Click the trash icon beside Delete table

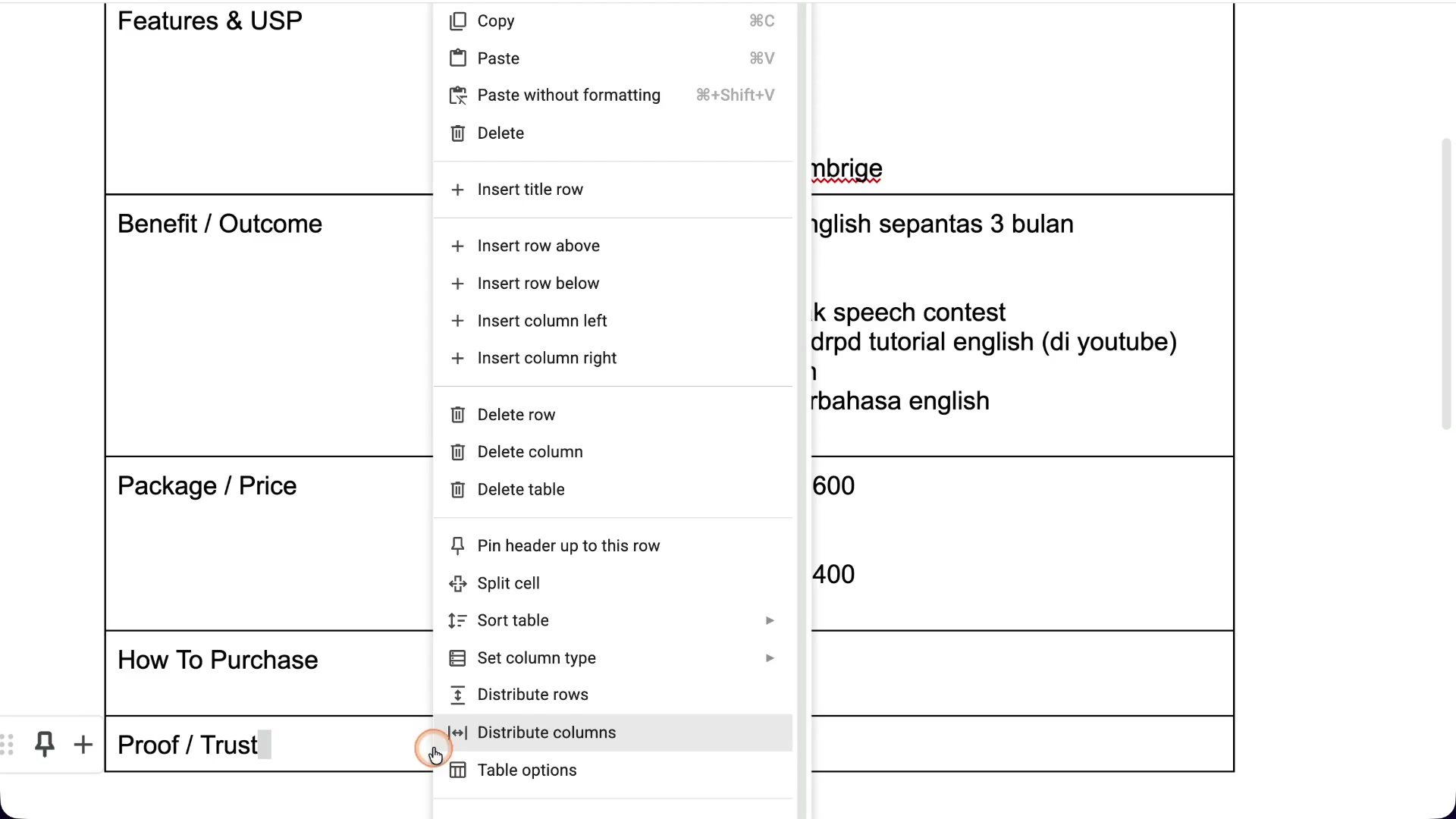click(457, 490)
